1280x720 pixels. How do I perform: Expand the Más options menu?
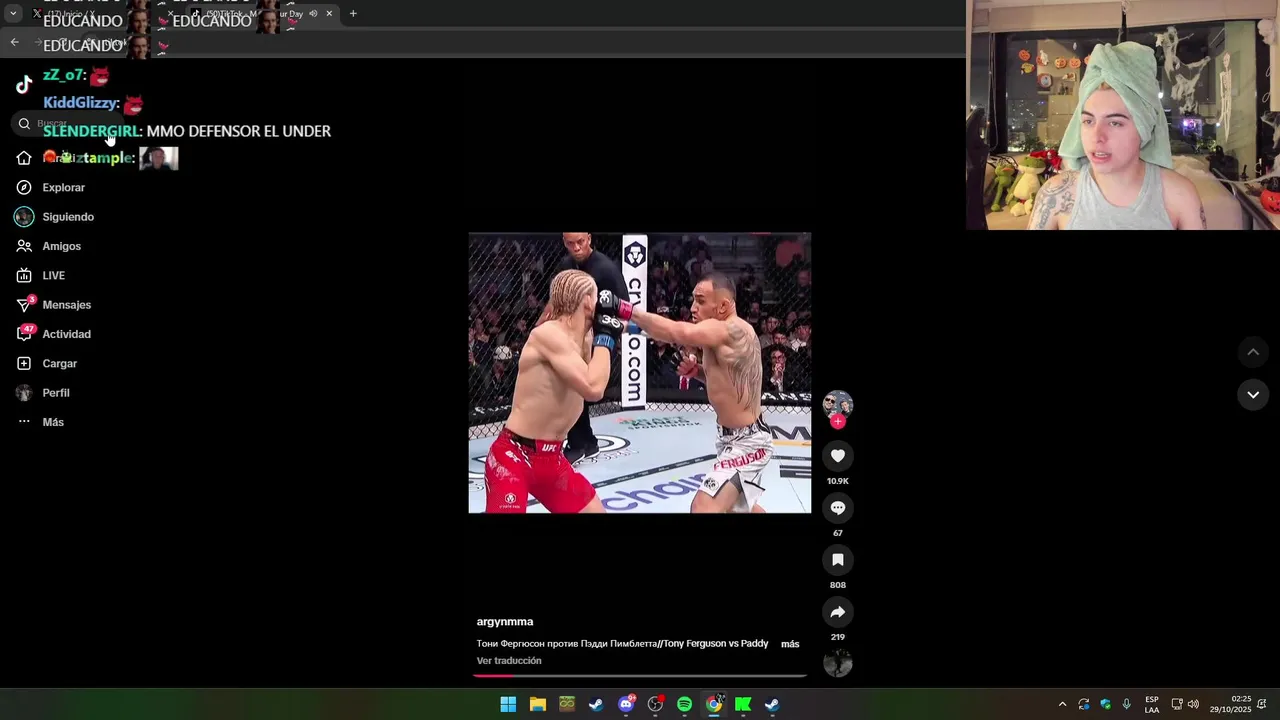click(40, 422)
